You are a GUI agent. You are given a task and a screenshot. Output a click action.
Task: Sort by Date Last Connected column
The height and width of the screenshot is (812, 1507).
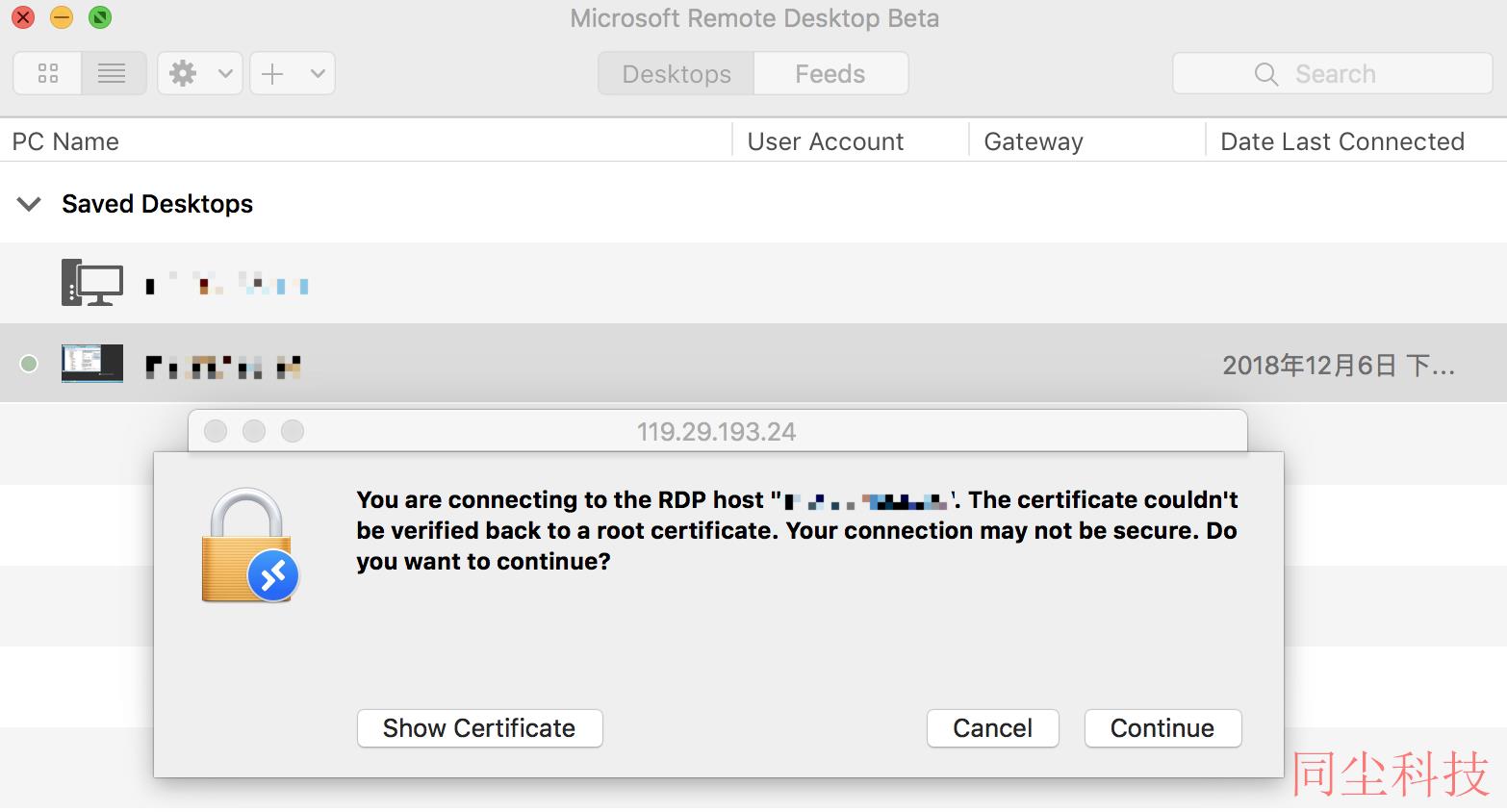(1342, 141)
